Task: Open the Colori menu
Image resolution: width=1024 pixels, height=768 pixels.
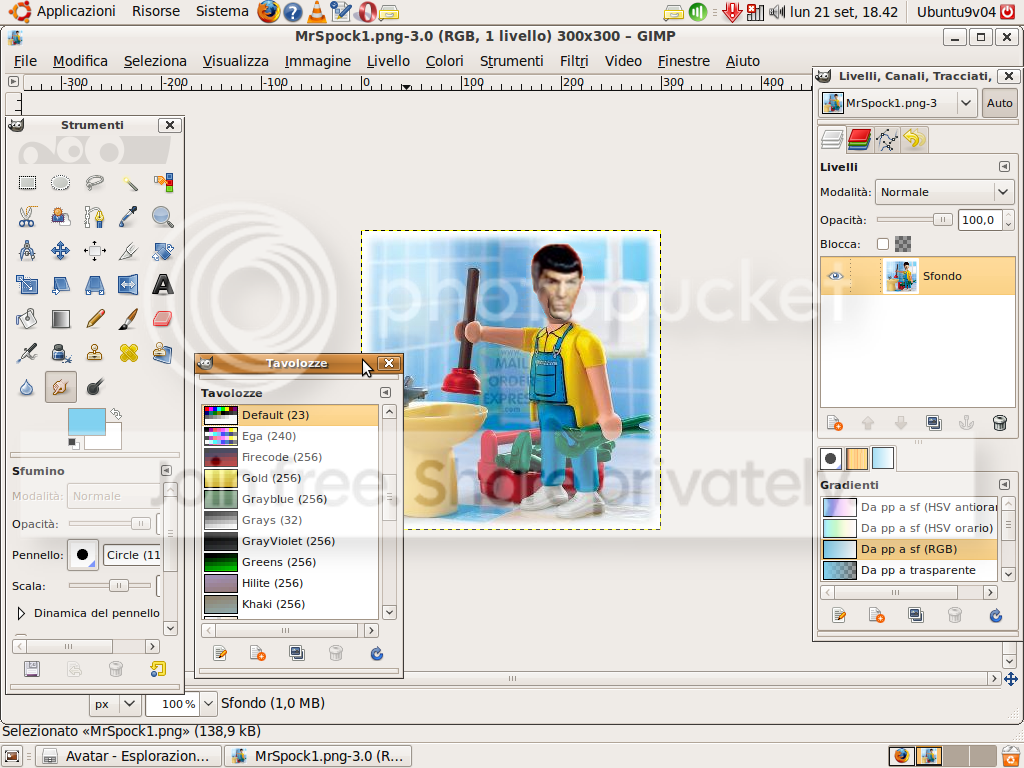Action: [444, 61]
